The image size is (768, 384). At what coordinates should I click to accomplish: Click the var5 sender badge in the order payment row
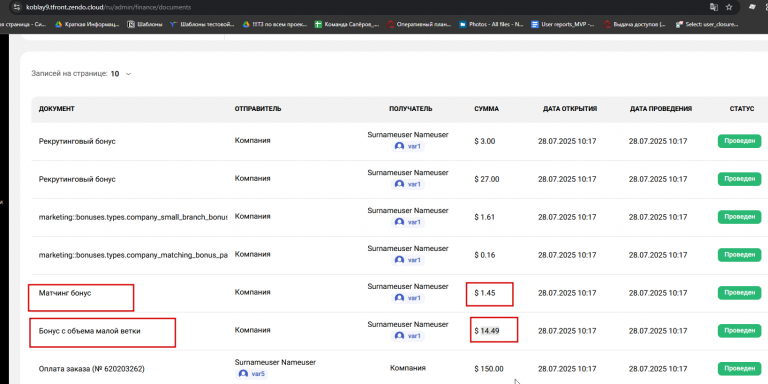tap(251, 374)
